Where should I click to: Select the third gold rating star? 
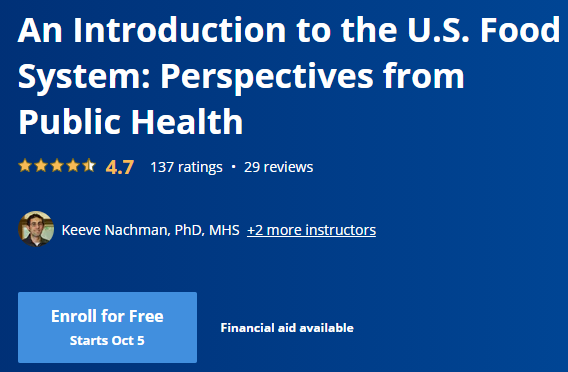(57, 166)
